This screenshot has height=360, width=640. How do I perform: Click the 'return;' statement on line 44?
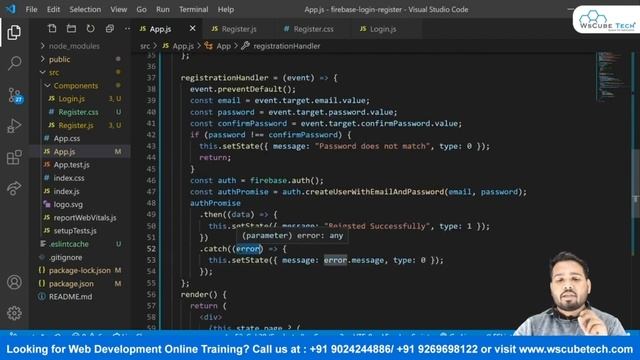pos(215,158)
